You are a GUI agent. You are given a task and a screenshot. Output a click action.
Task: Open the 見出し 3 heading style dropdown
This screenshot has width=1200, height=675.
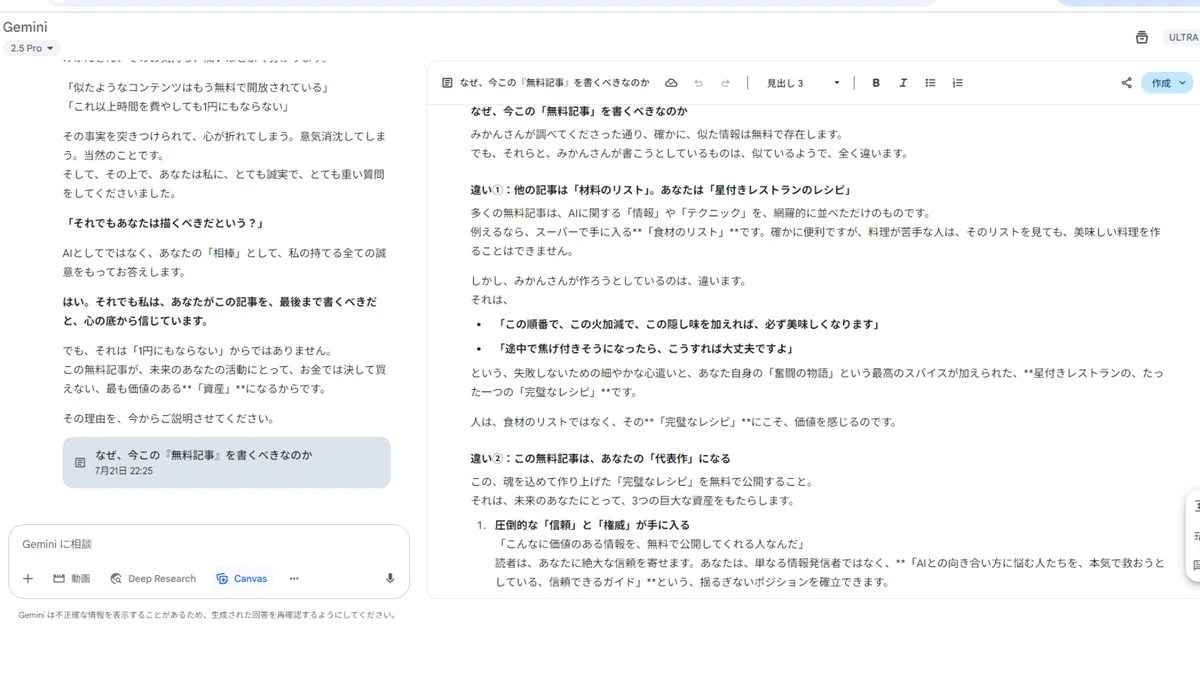click(802, 83)
